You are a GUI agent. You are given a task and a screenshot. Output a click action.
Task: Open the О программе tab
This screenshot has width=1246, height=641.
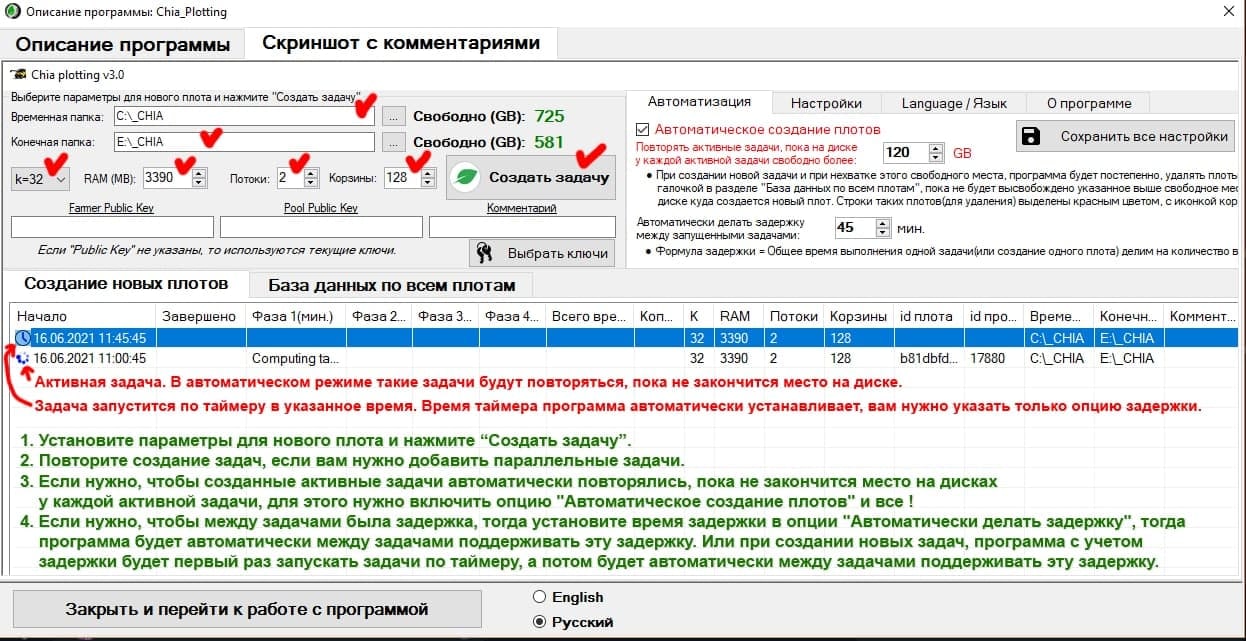point(1089,103)
